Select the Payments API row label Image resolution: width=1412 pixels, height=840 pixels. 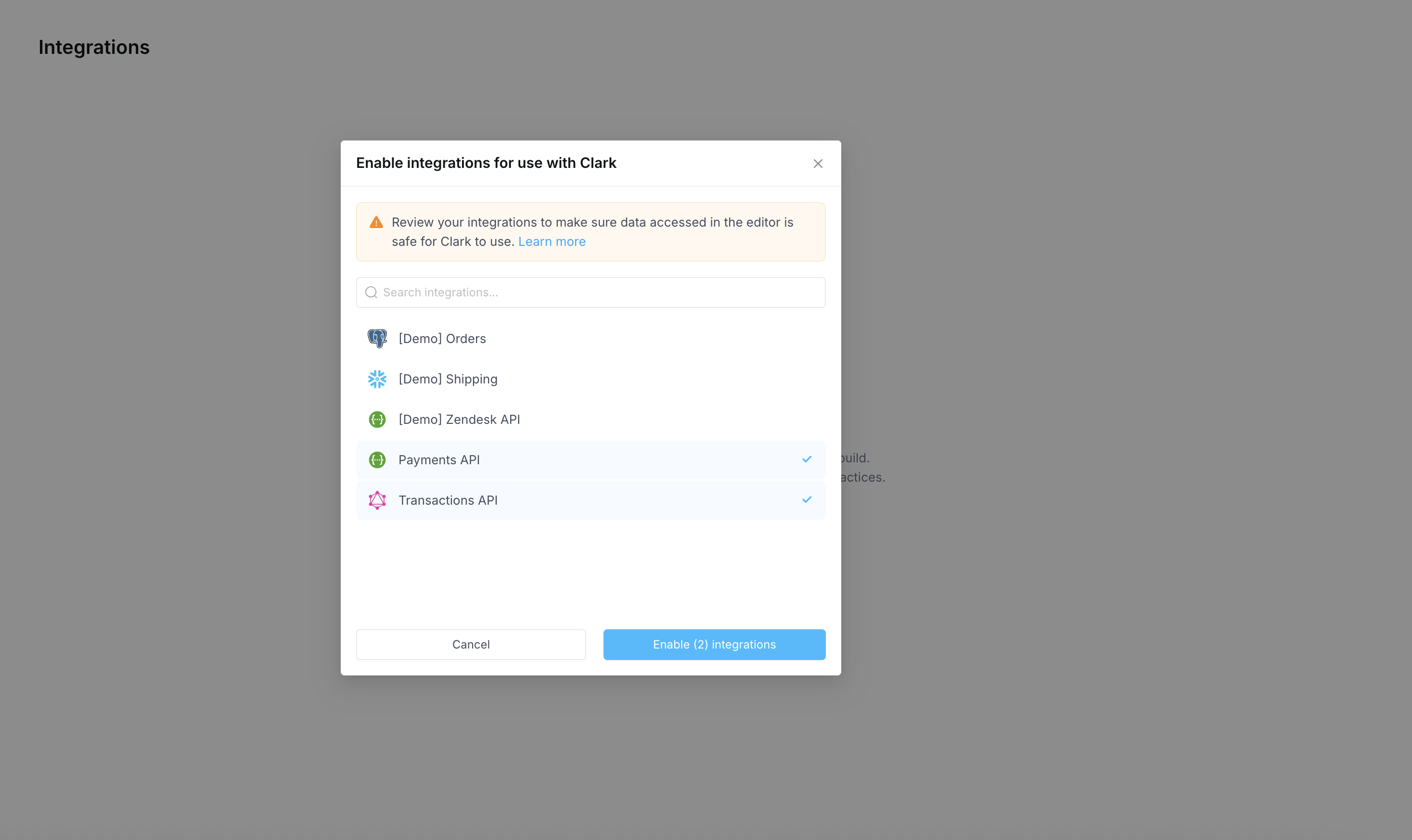(439, 459)
